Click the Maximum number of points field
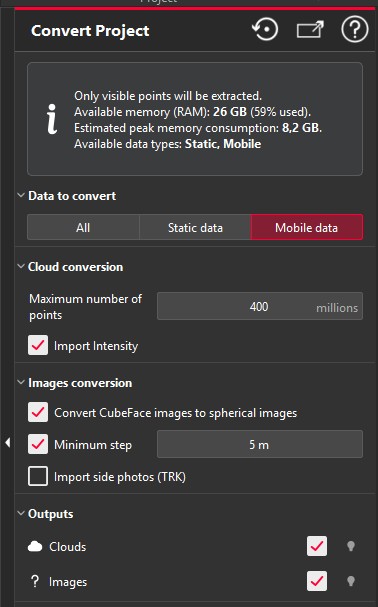The height and width of the screenshot is (607, 378). [260, 306]
